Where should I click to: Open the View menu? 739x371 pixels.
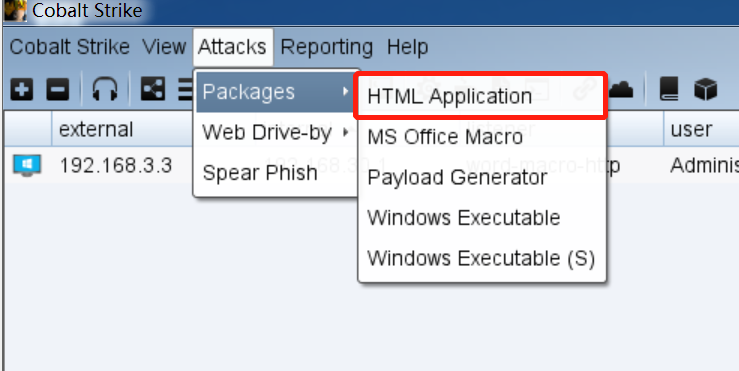click(x=164, y=47)
